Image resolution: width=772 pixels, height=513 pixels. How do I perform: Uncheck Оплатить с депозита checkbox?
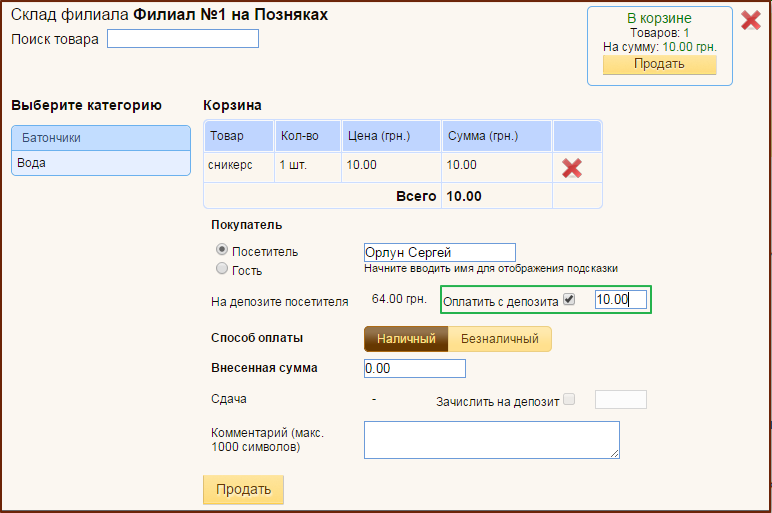[x=569, y=299]
